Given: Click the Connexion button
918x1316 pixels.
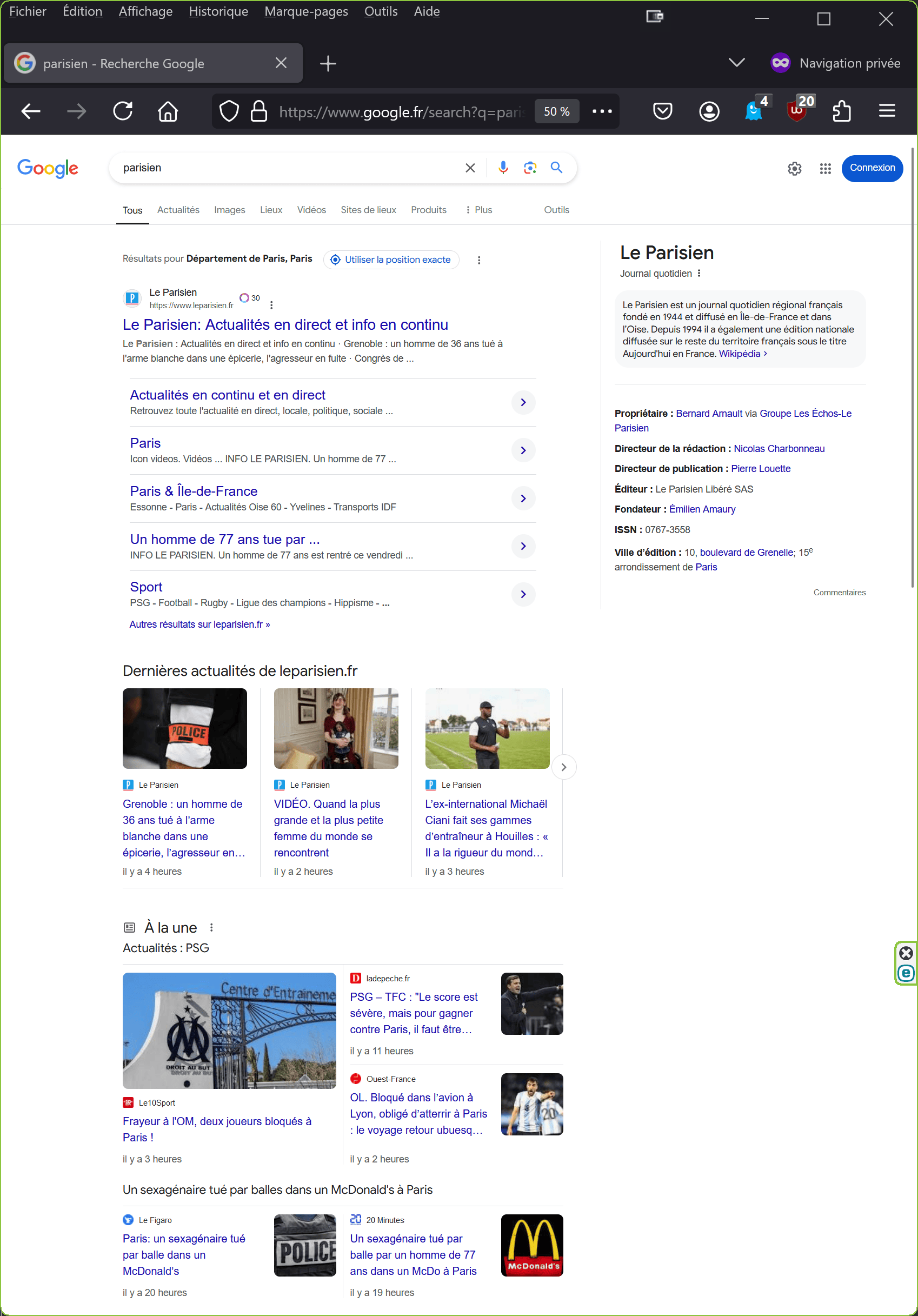Looking at the screenshot, I should (872, 168).
